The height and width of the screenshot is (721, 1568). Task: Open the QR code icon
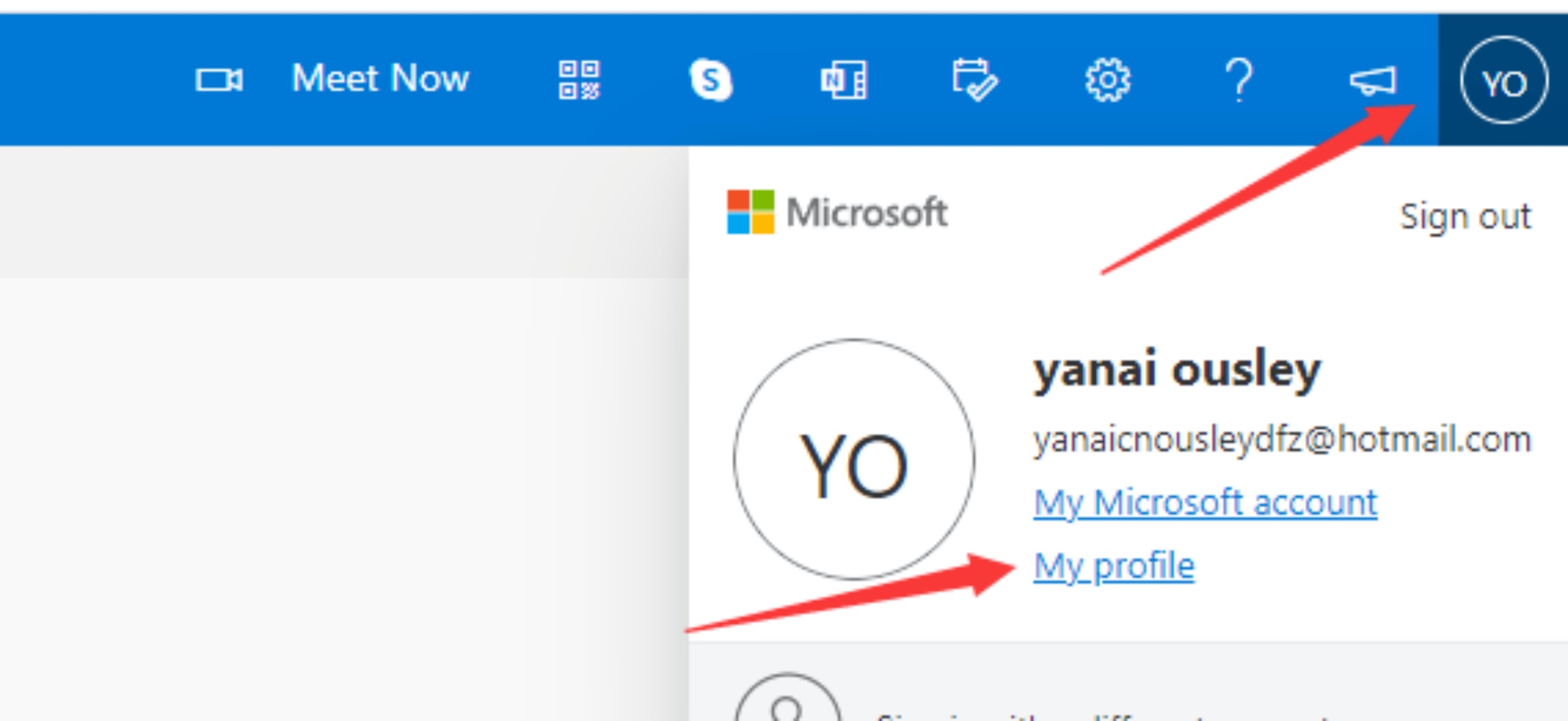pos(579,80)
